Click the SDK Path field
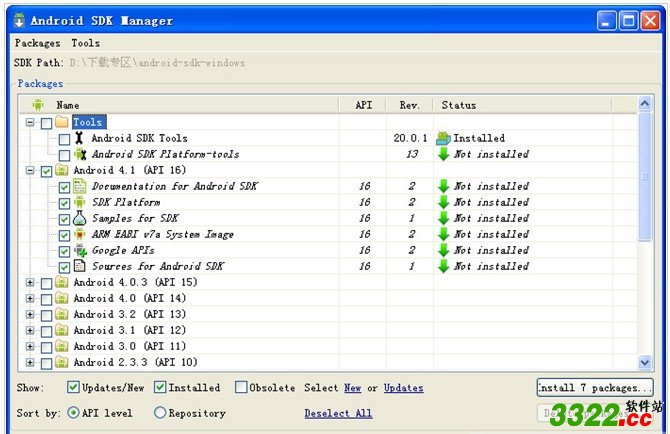Viewport: 670px width, 434px height. (x=157, y=63)
